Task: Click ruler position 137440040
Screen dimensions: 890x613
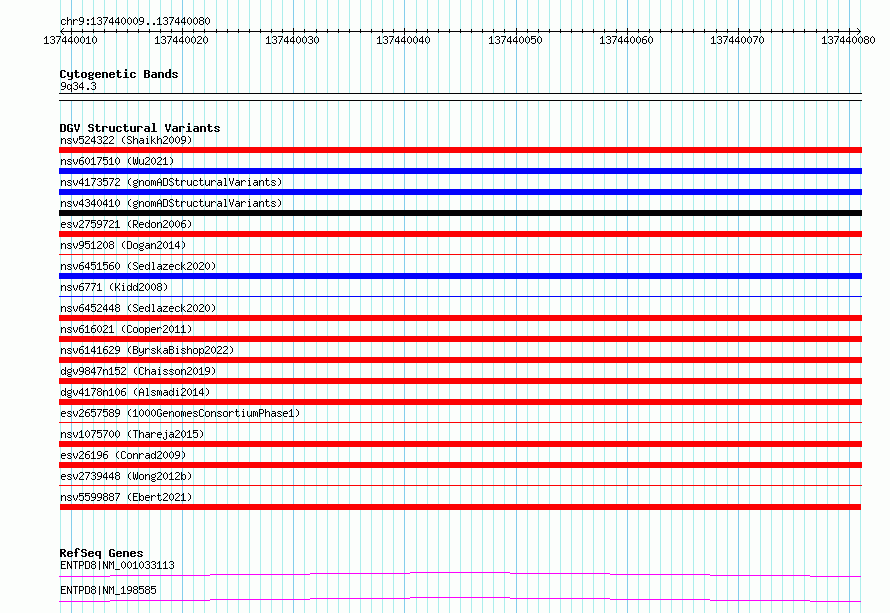Action: pyautogui.click(x=403, y=40)
